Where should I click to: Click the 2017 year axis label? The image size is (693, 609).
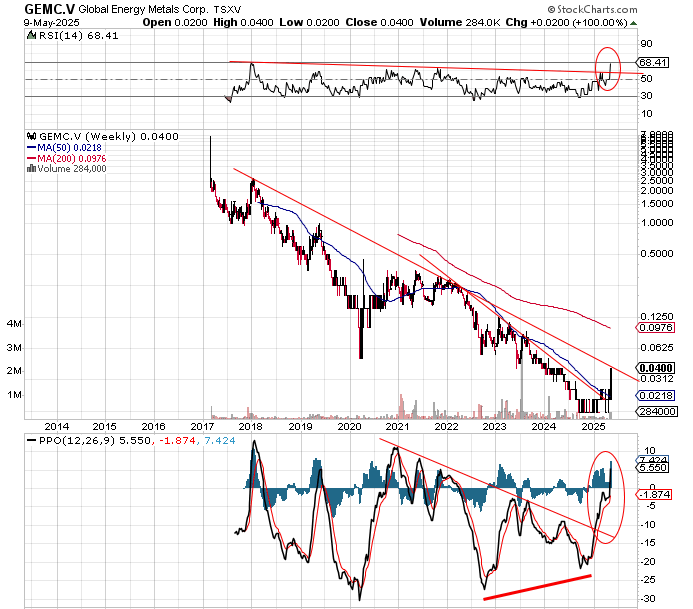(202, 426)
